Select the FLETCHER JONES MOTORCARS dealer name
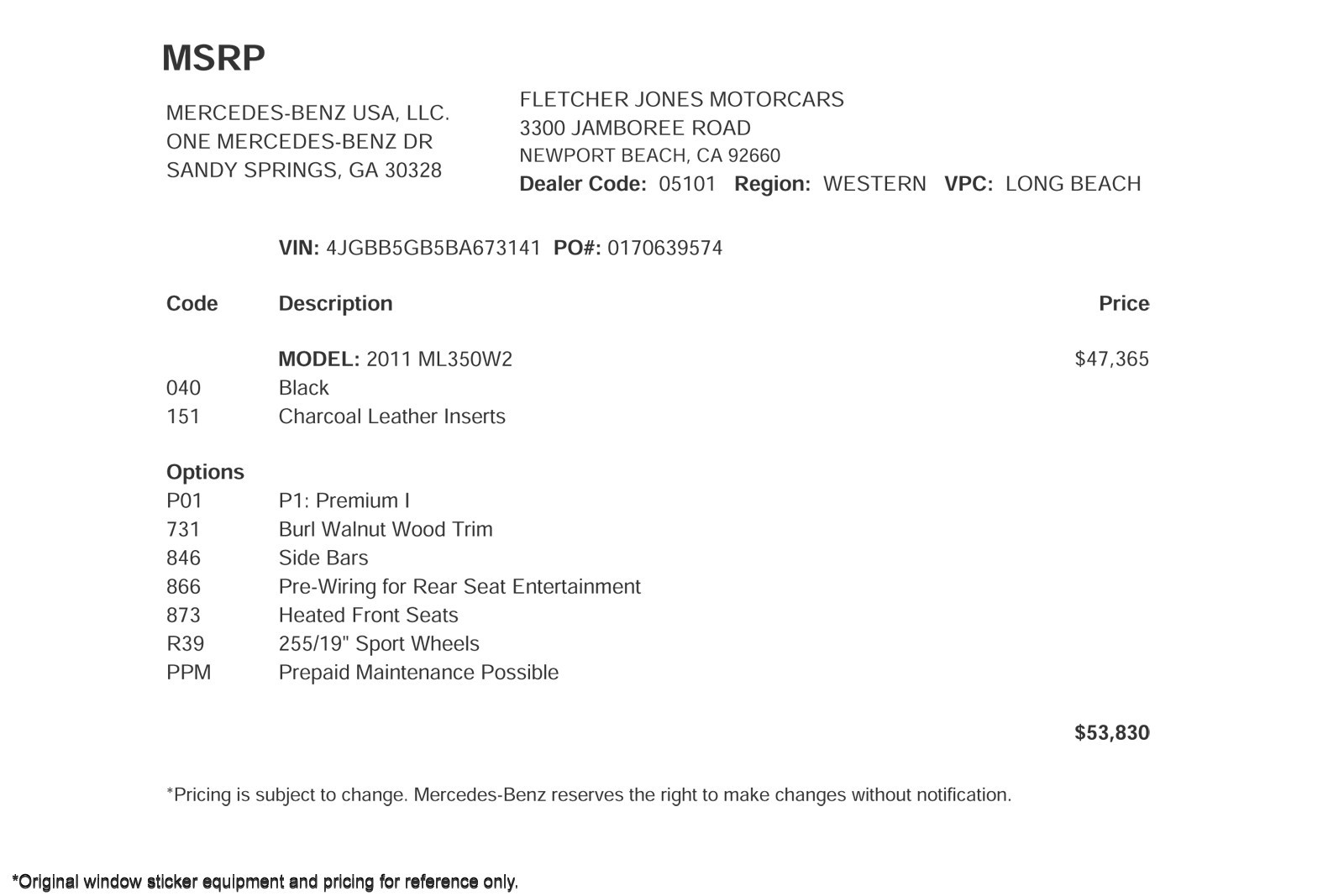 pyautogui.click(x=681, y=99)
